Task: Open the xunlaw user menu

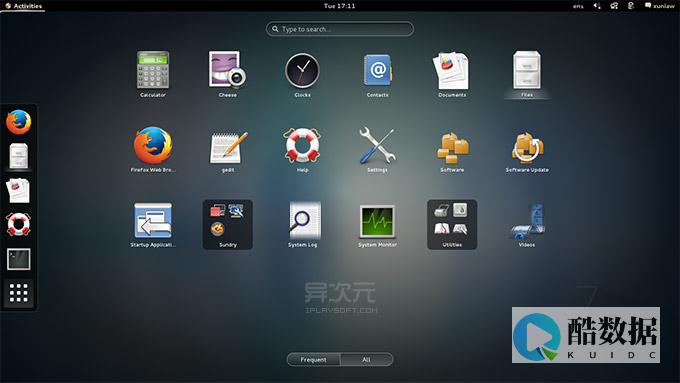Action: (660, 6)
